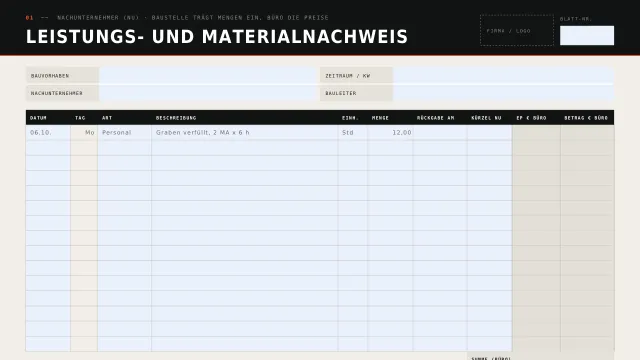Click the Tag cell showing Mo

84,133
